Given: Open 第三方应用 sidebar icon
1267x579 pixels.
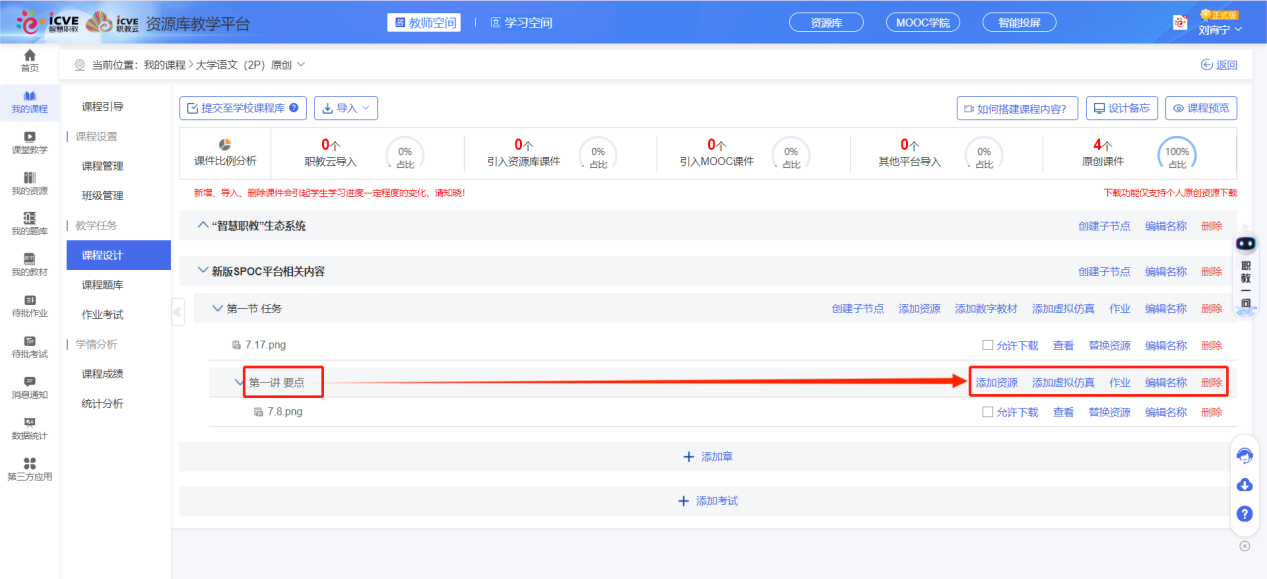Looking at the screenshot, I should click(x=30, y=468).
